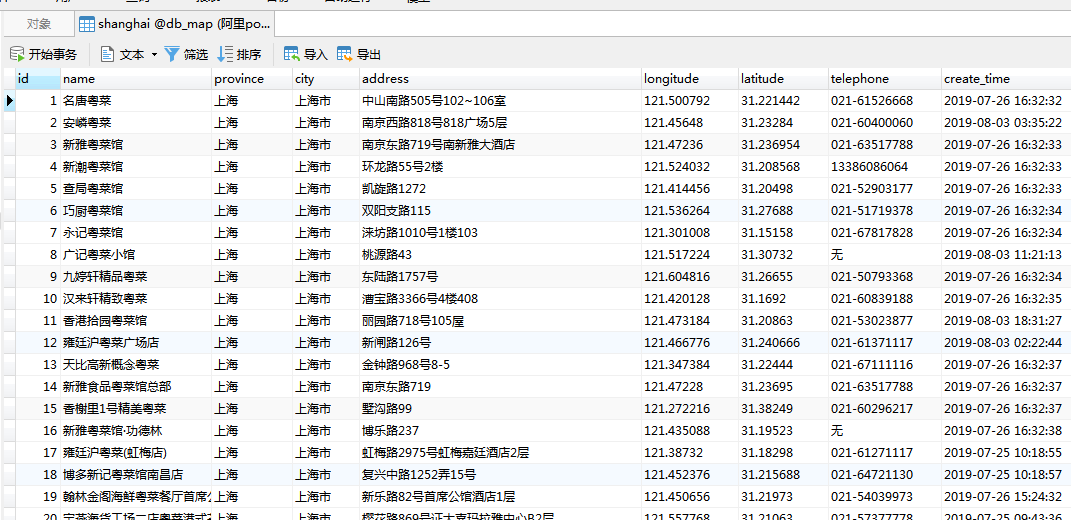The width and height of the screenshot is (1071, 520).
Task: Select name cell 巧厨粤菜馆
Action: pyautogui.click(x=136, y=211)
